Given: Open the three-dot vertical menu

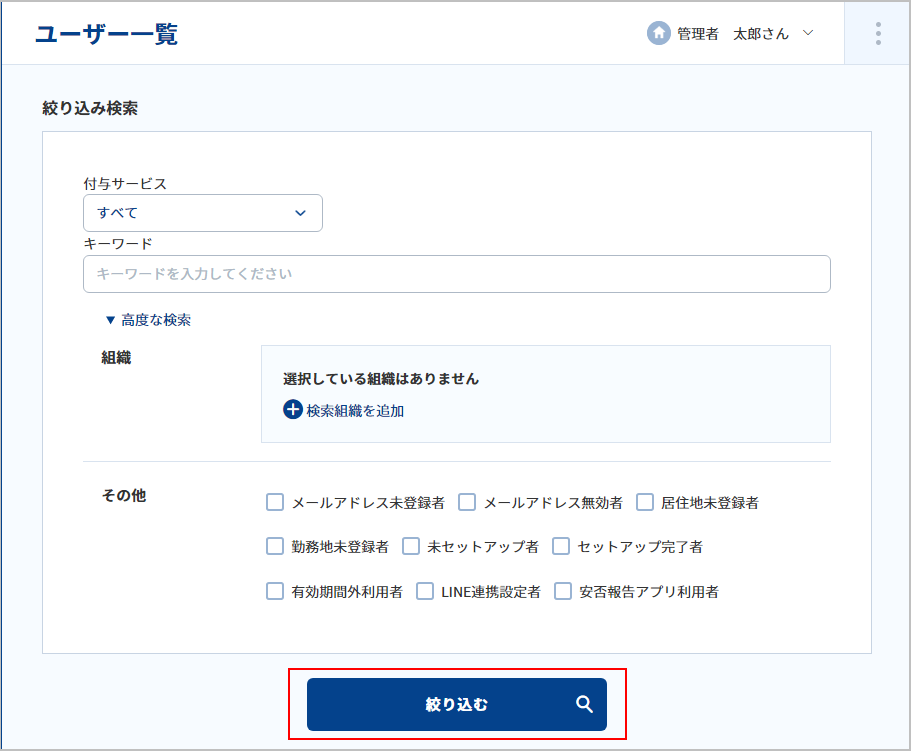Looking at the screenshot, I should pyautogui.click(x=878, y=34).
